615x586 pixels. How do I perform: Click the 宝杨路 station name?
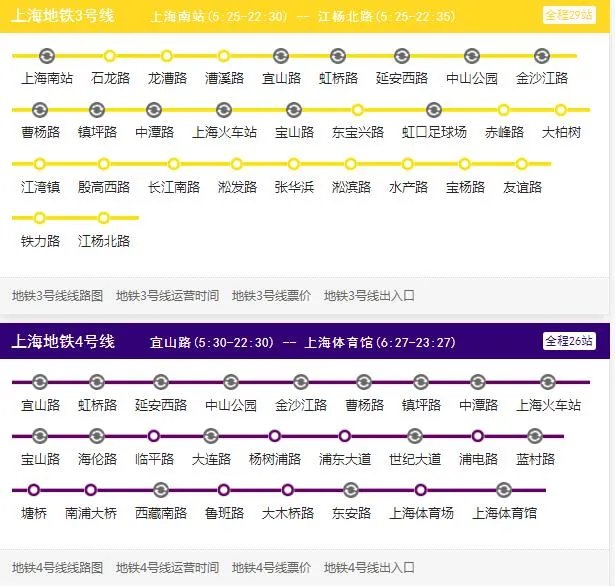tap(465, 187)
